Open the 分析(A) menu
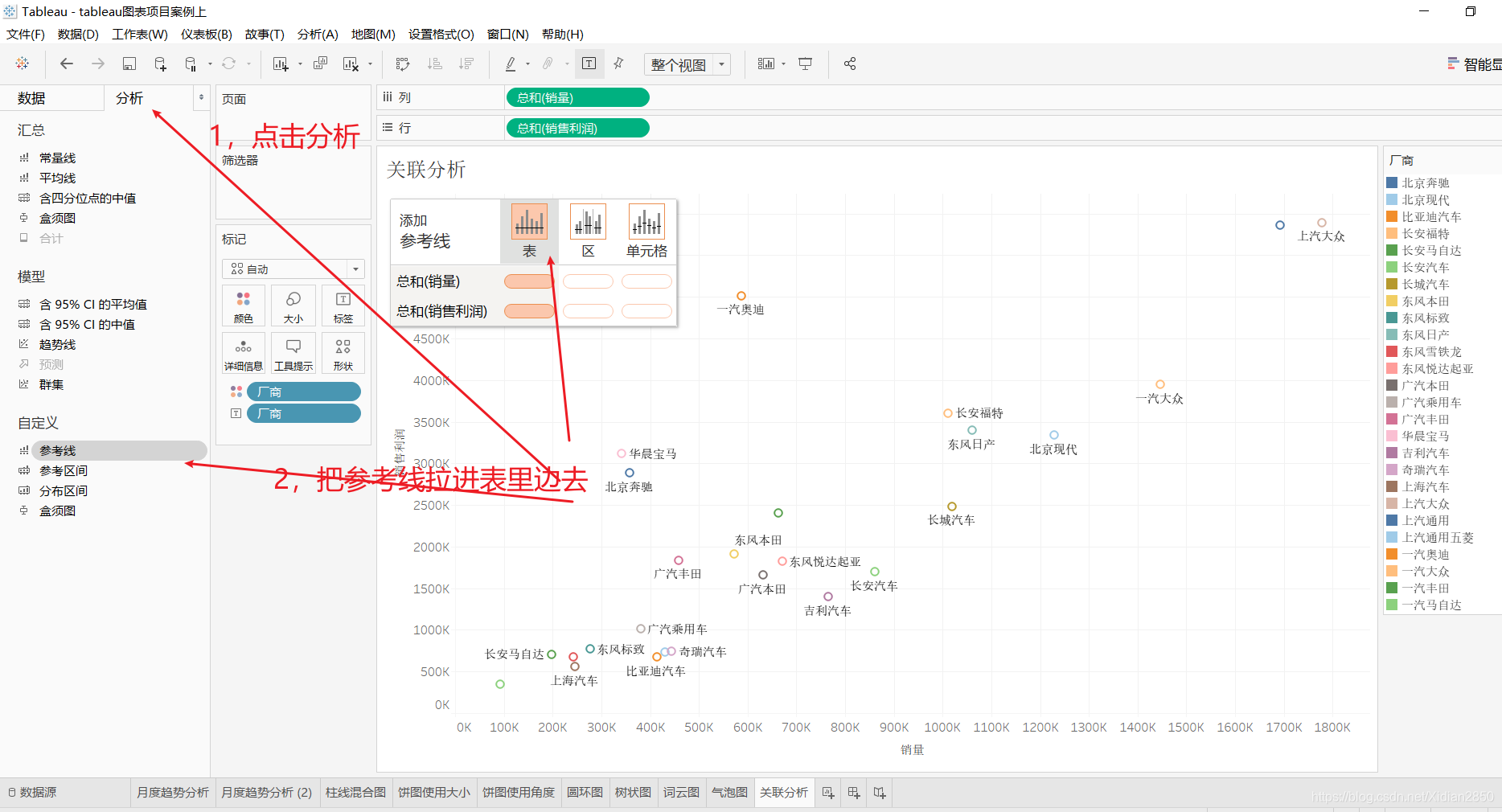 pyautogui.click(x=318, y=34)
